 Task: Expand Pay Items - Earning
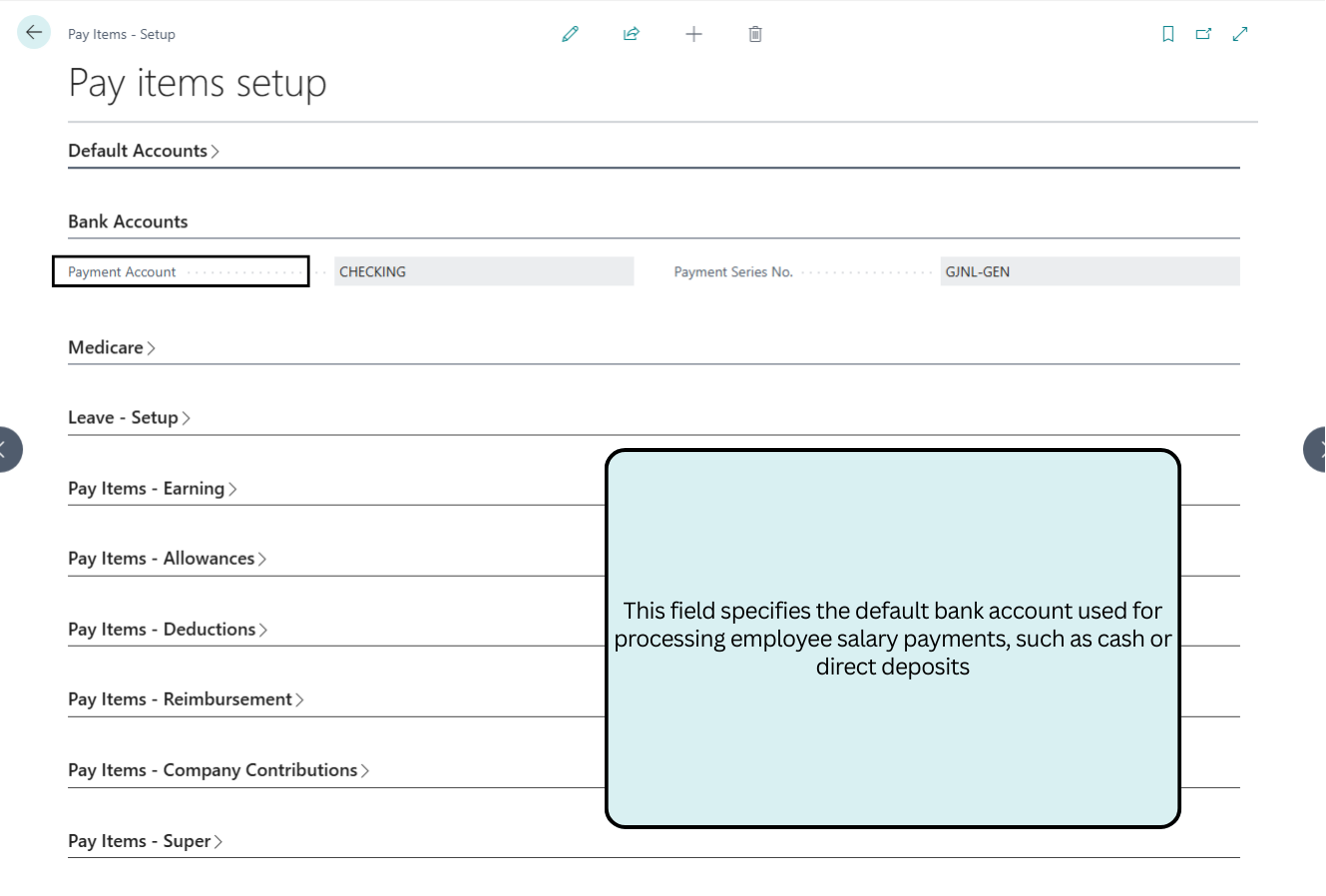coord(152,488)
